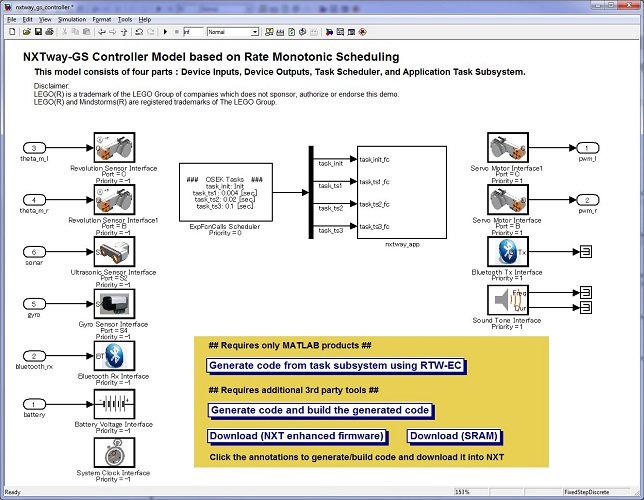
Task: Click the simulation stop time input field
Action: pyautogui.click(x=193, y=31)
